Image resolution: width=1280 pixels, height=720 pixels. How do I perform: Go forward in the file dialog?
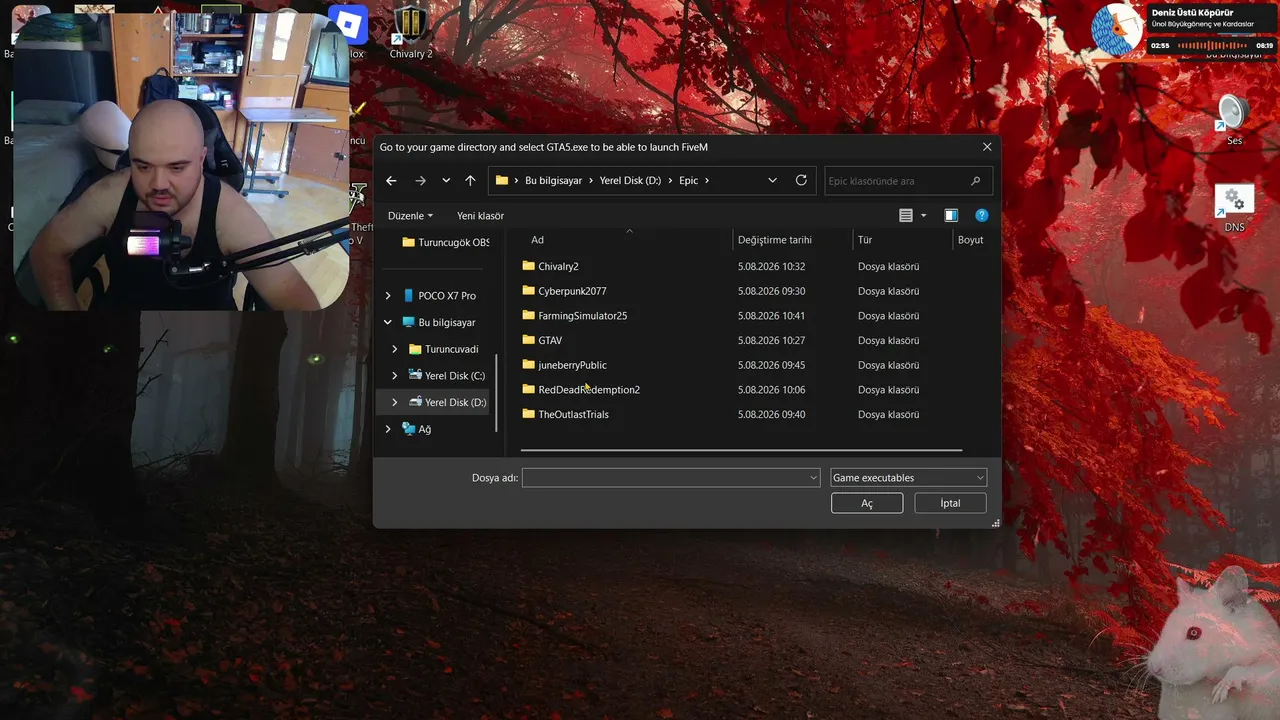[420, 181]
